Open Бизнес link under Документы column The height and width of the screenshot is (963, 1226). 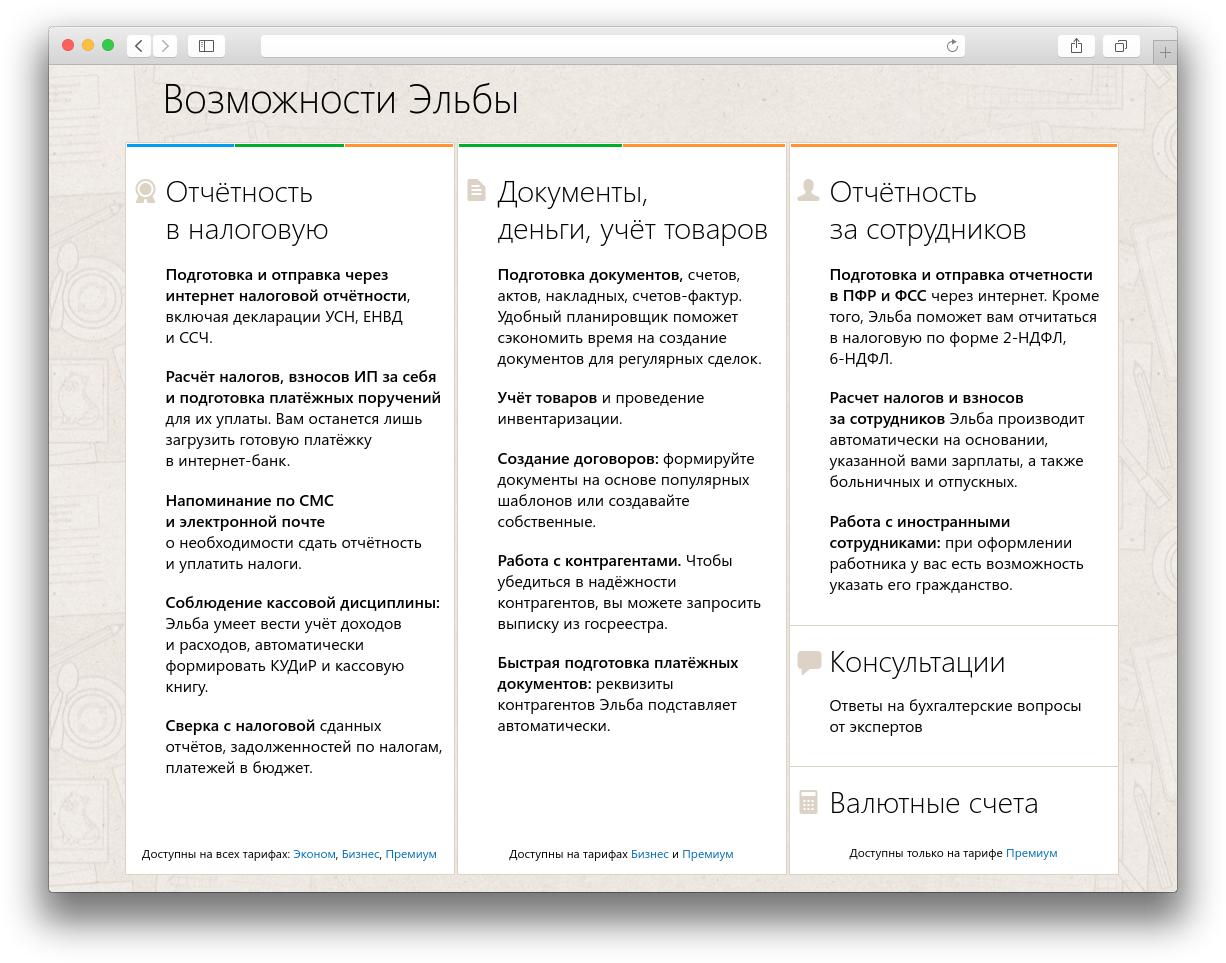coord(650,854)
